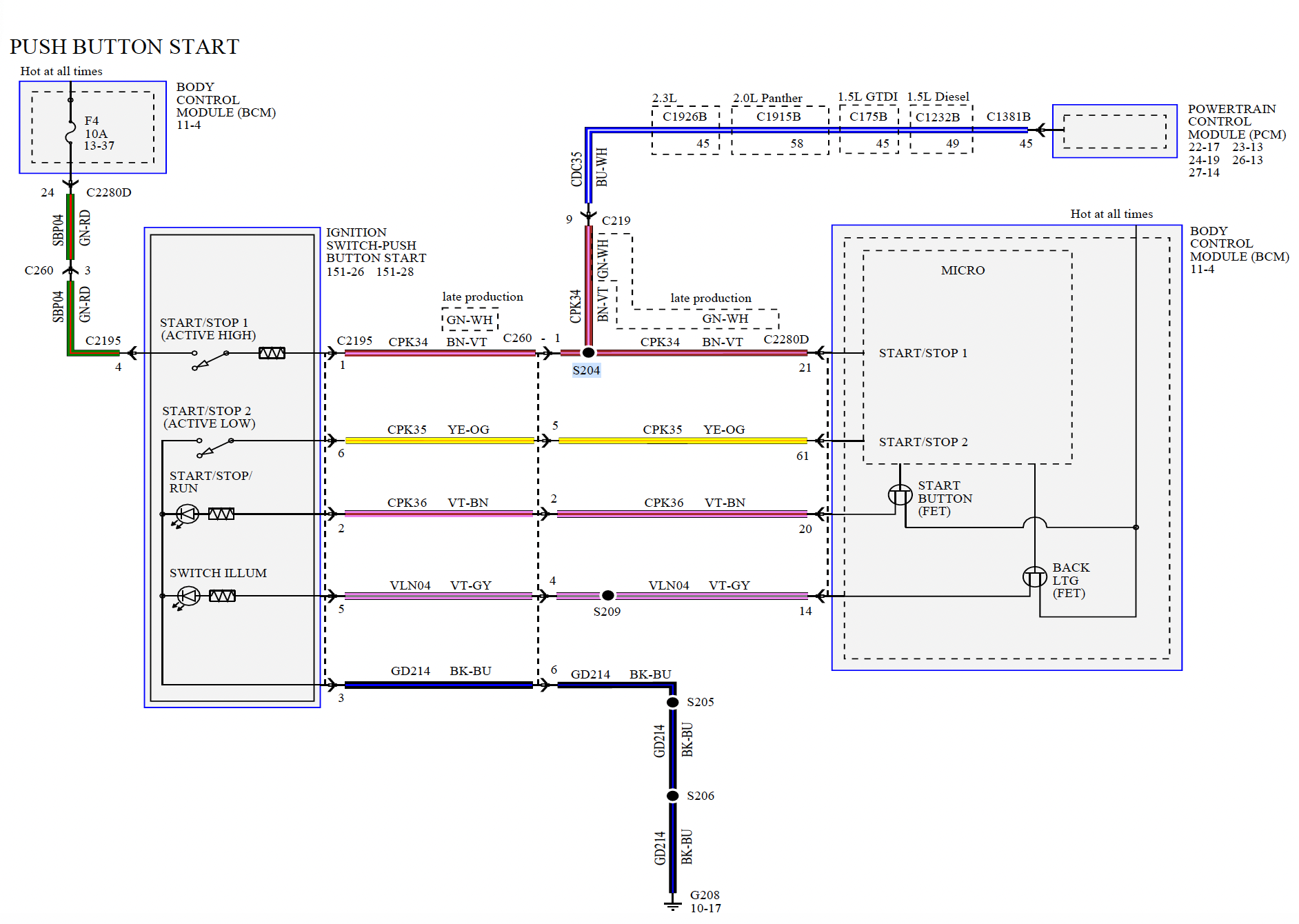Image resolution: width=1299 pixels, height=924 pixels.
Task: Click the S209 splice dot
Action: pyautogui.click(x=607, y=595)
